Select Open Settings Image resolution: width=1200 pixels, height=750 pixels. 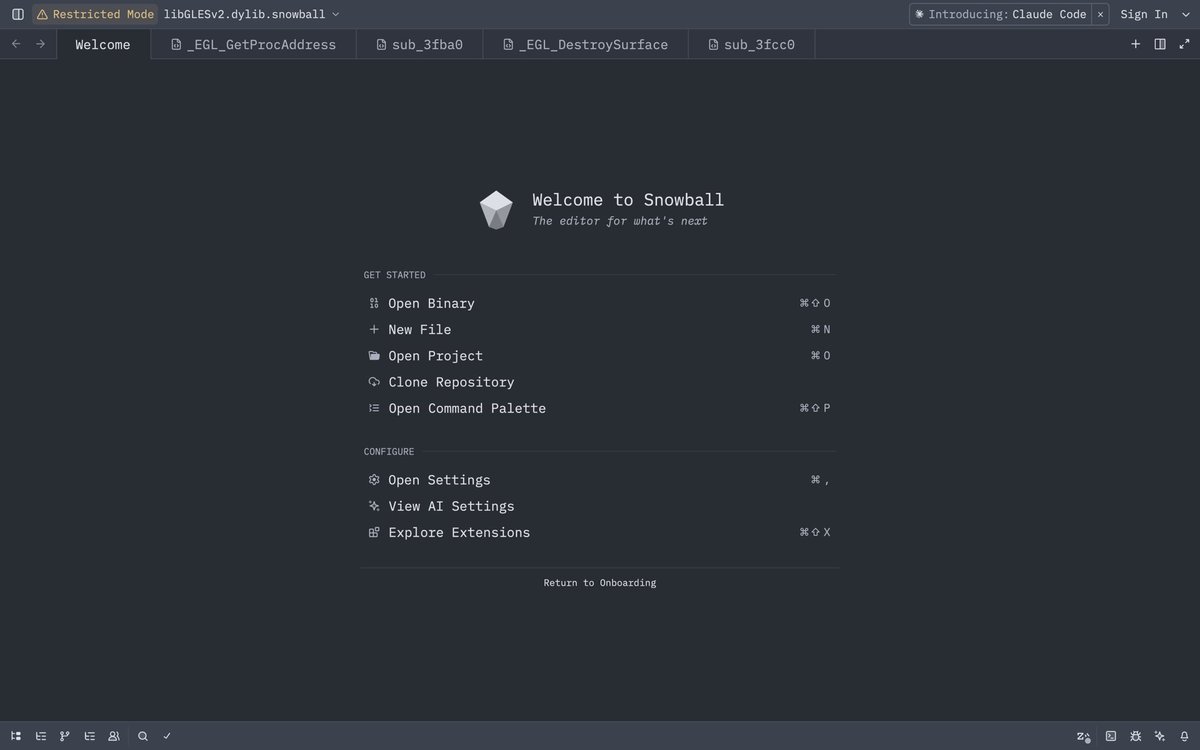click(x=600, y=480)
